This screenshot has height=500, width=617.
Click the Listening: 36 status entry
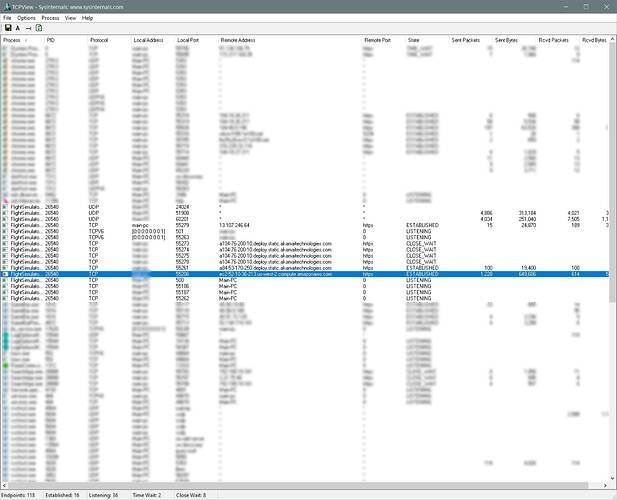[x=103, y=495]
